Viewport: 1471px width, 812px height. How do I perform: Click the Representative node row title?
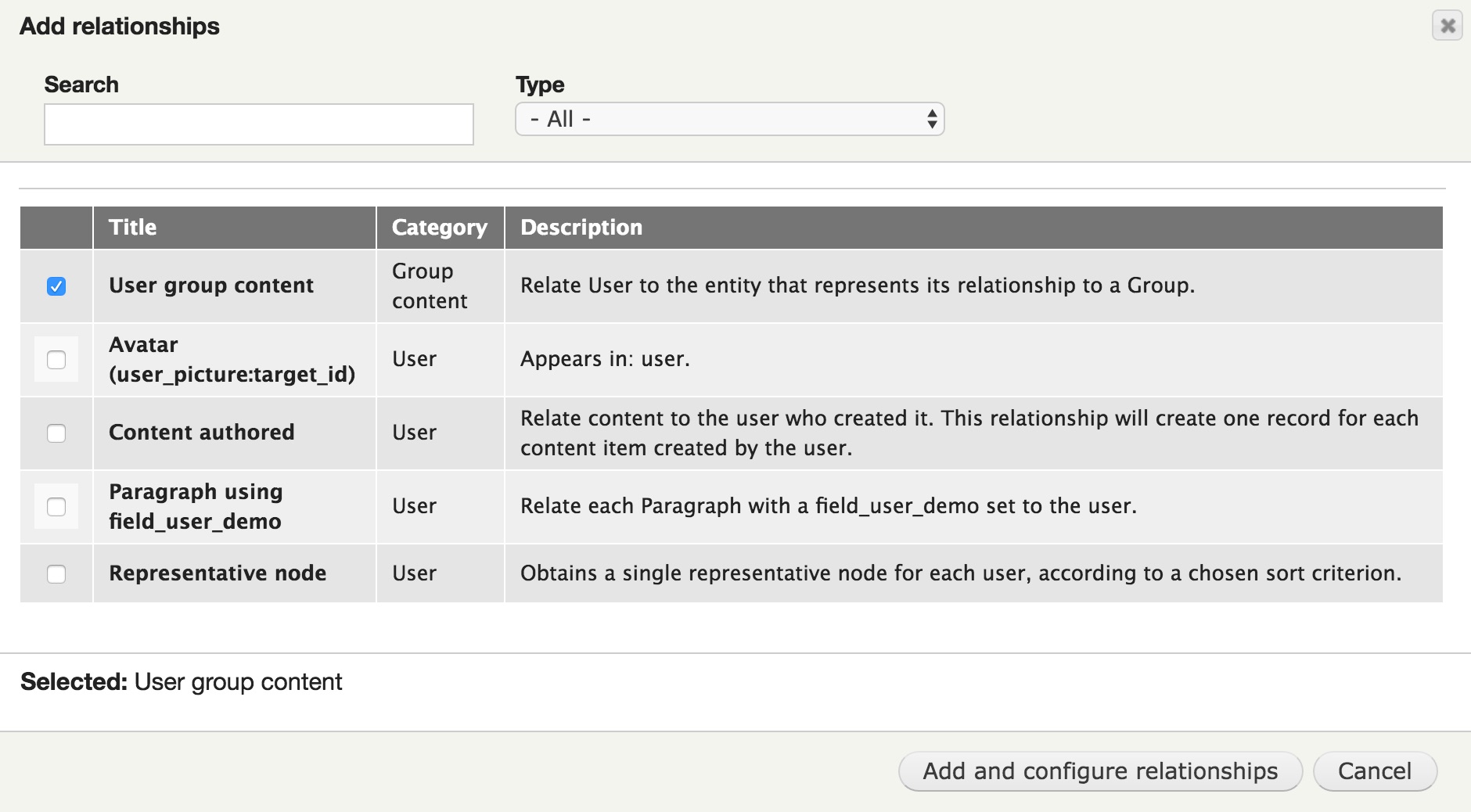[218, 573]
